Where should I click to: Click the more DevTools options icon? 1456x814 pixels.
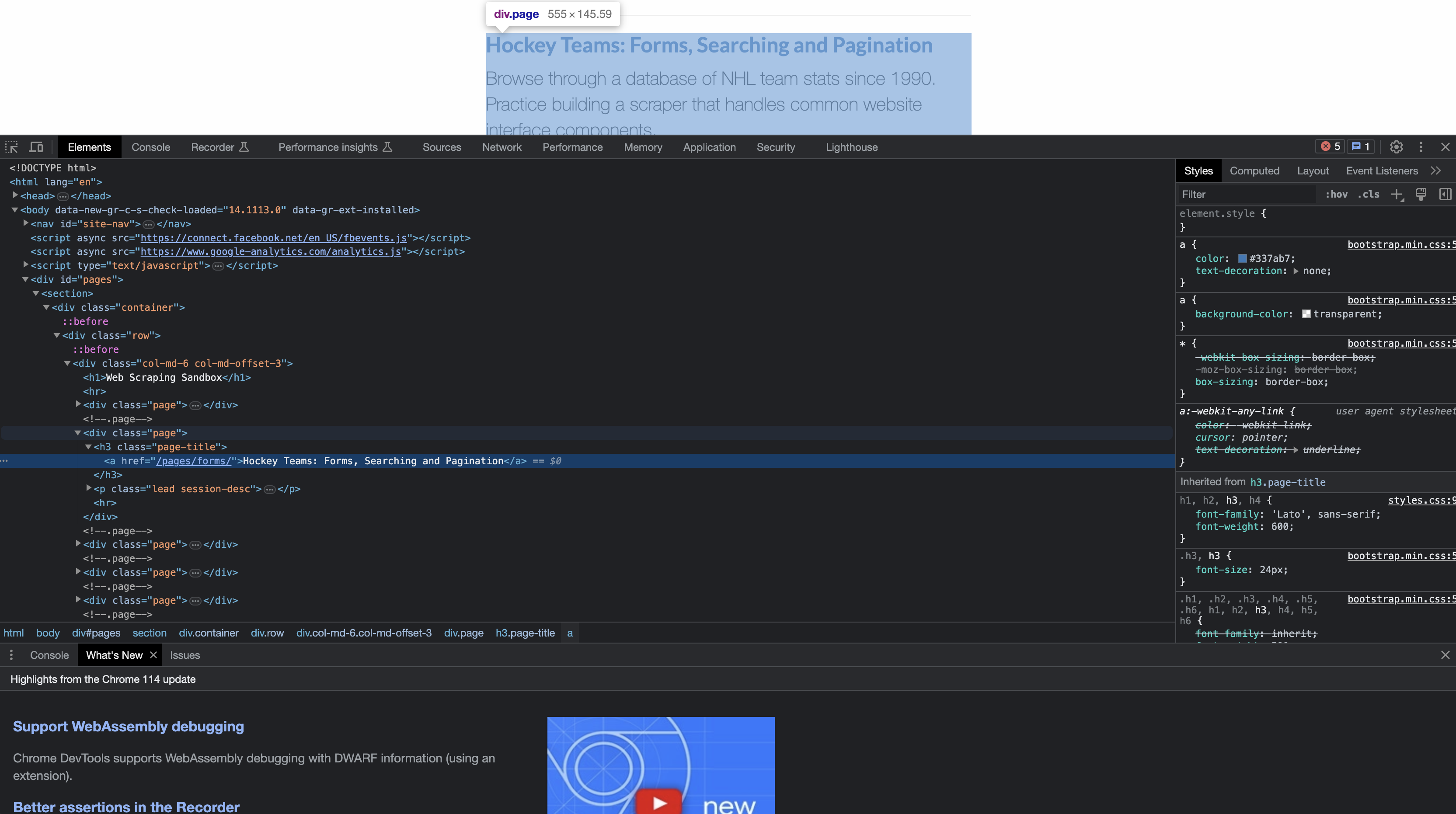[x=1421, y=147]
